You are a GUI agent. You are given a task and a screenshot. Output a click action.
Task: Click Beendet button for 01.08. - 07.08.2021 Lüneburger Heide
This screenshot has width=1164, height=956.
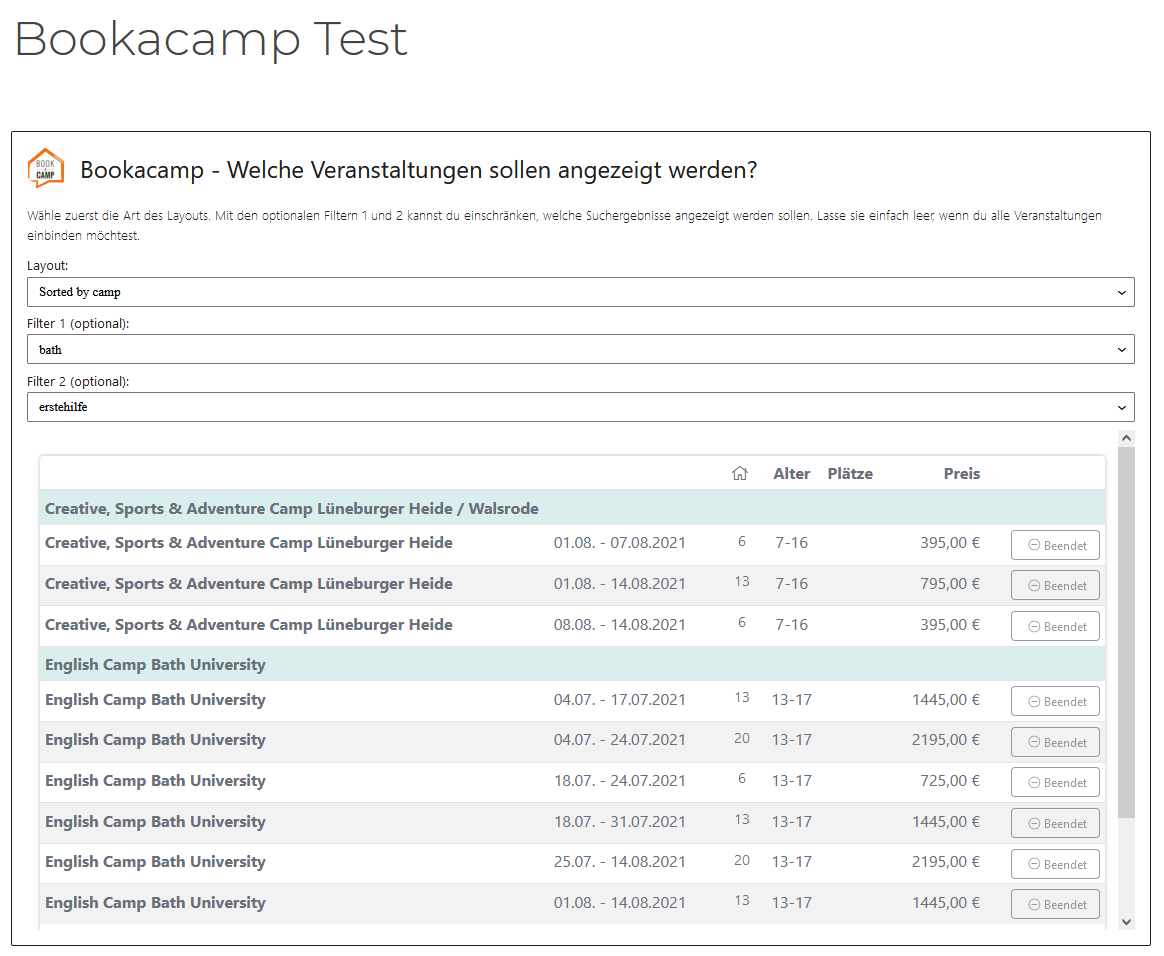pos(1055,546)
